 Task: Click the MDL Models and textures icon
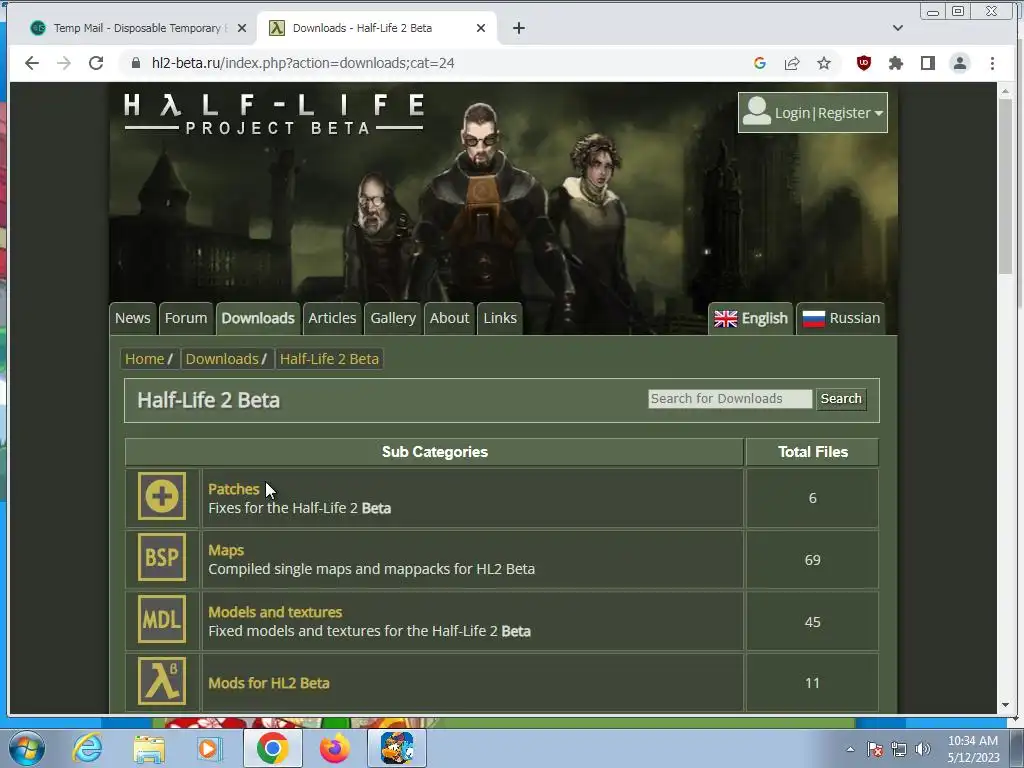coord(162,619)
